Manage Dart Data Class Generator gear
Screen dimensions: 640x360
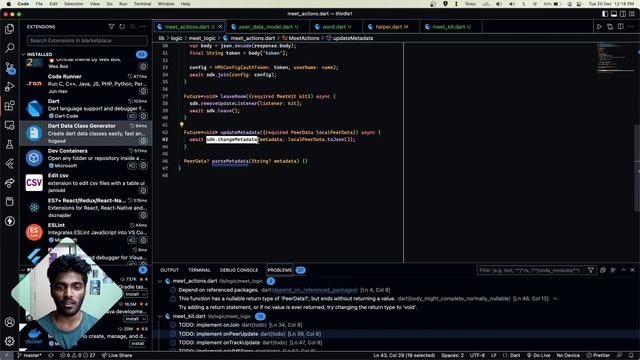pos(143,141)
